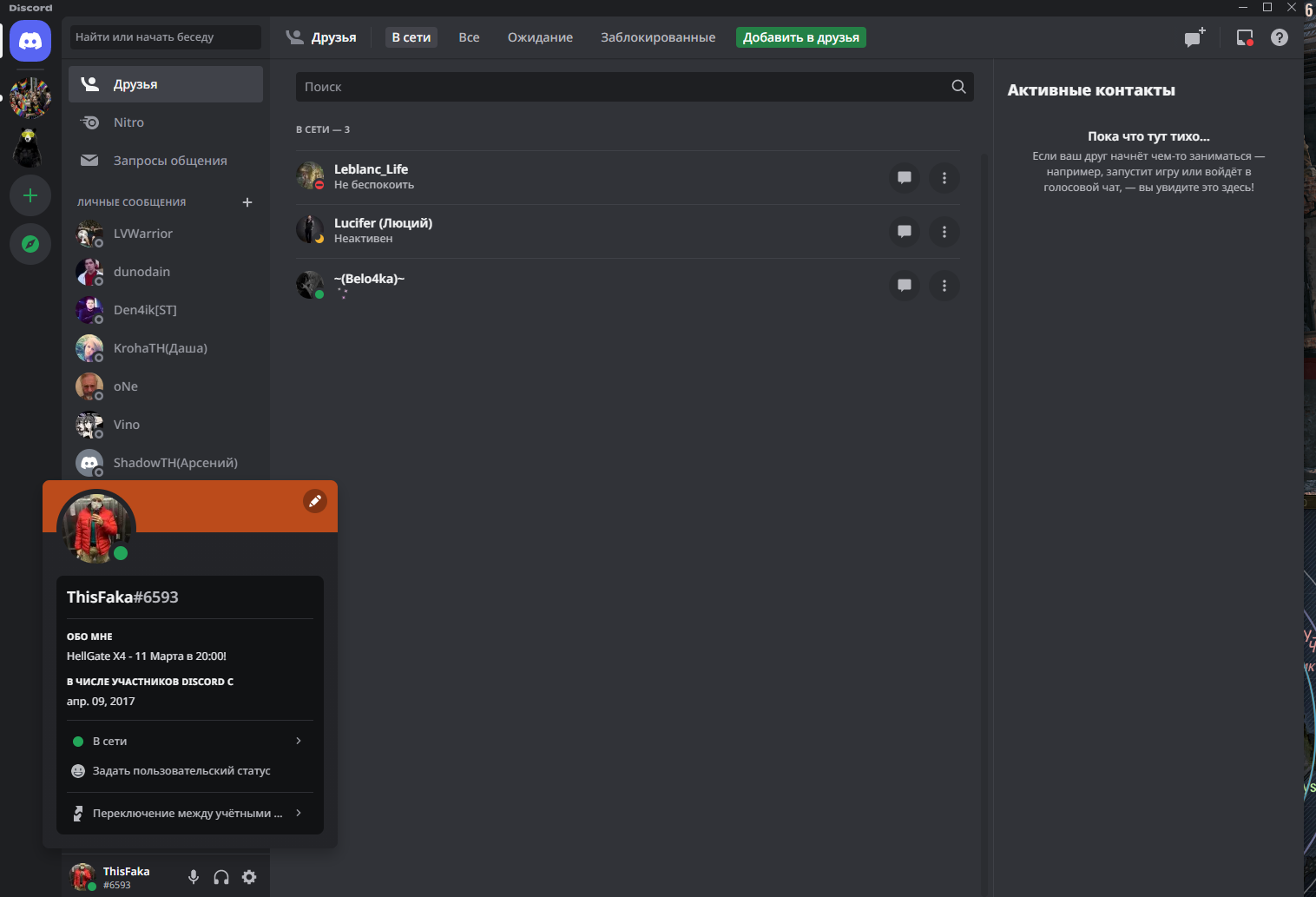Image resolution: width=1316 pixels, height=897 pixels.
Task: Add a server with plus icon
Action: tap(30, 195)
